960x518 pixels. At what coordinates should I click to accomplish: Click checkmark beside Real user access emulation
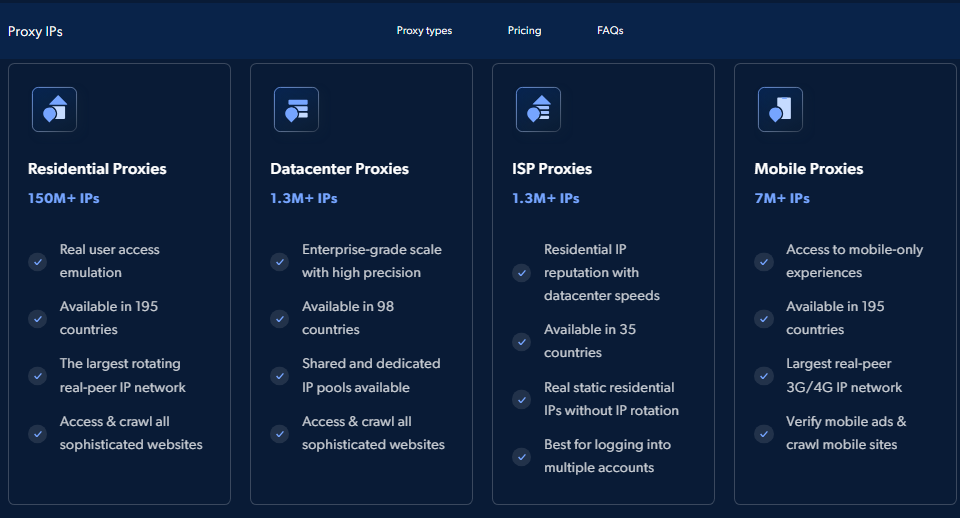[x=38, y=262]
